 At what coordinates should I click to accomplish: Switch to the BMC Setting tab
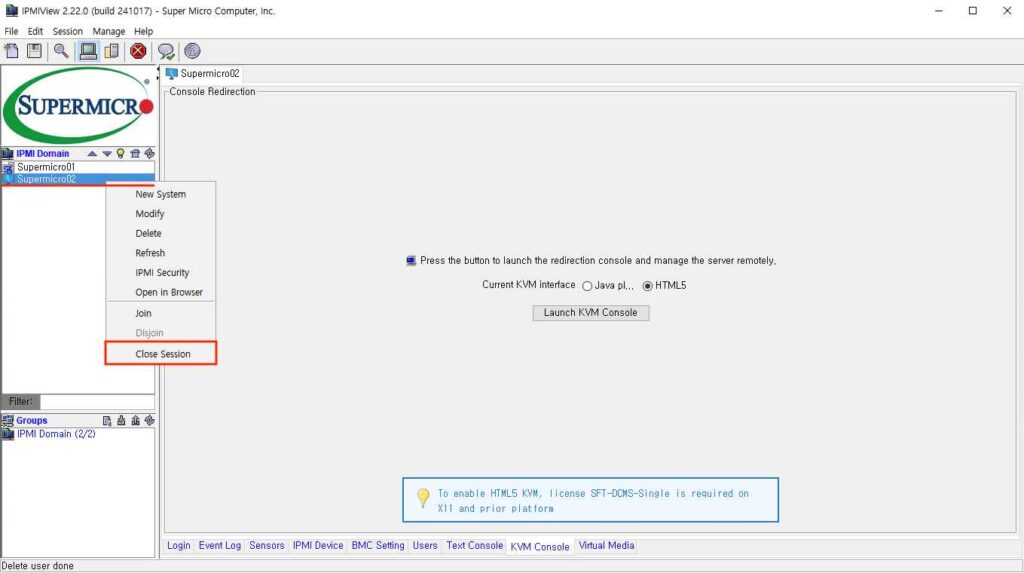(377, 546)
